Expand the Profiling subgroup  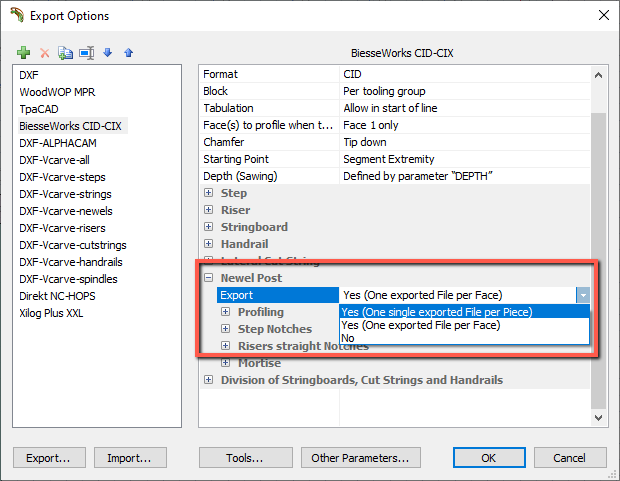[x=225, y=312]
